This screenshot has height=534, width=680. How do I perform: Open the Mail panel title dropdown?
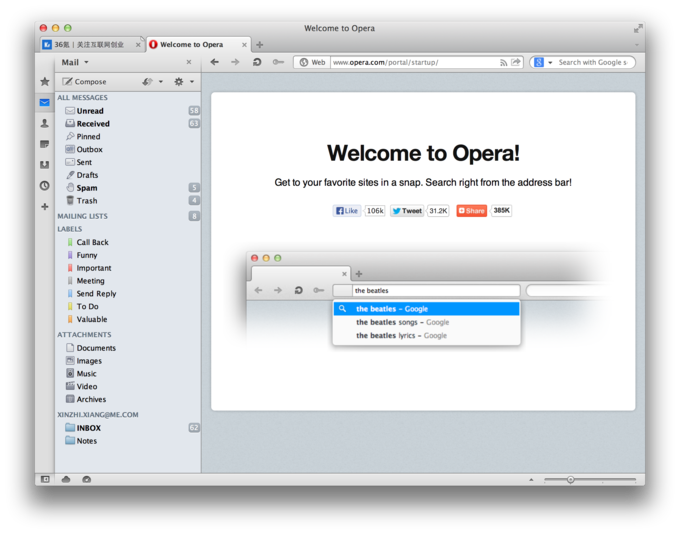(x=75, y=62)
